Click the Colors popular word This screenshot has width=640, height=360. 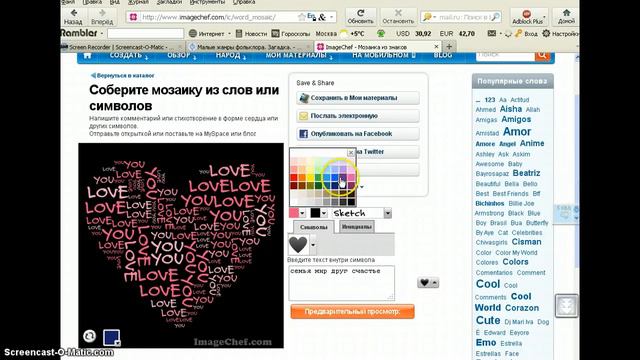tap(515, 262)
